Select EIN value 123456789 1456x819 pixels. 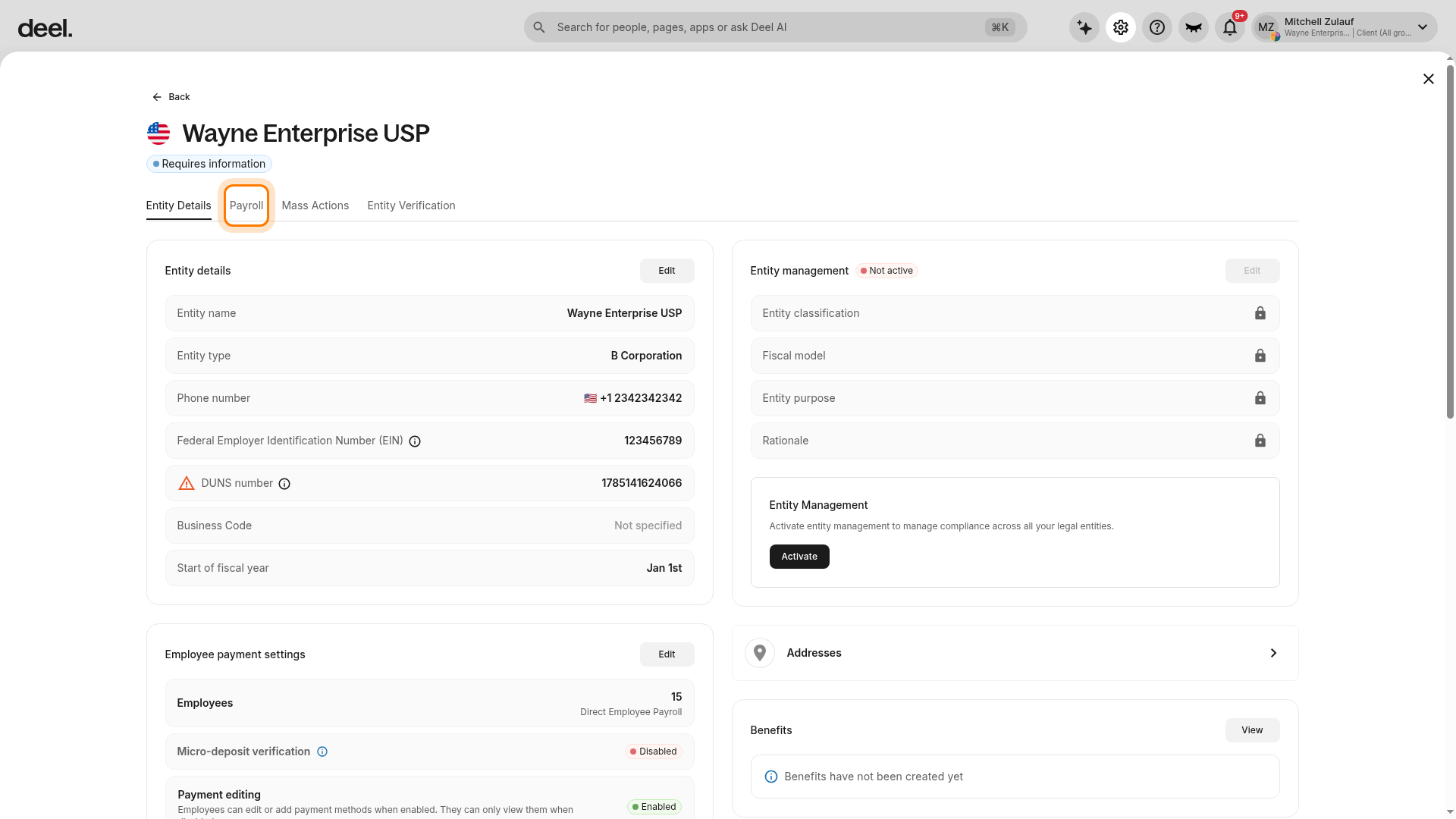[x=653, y=441]
